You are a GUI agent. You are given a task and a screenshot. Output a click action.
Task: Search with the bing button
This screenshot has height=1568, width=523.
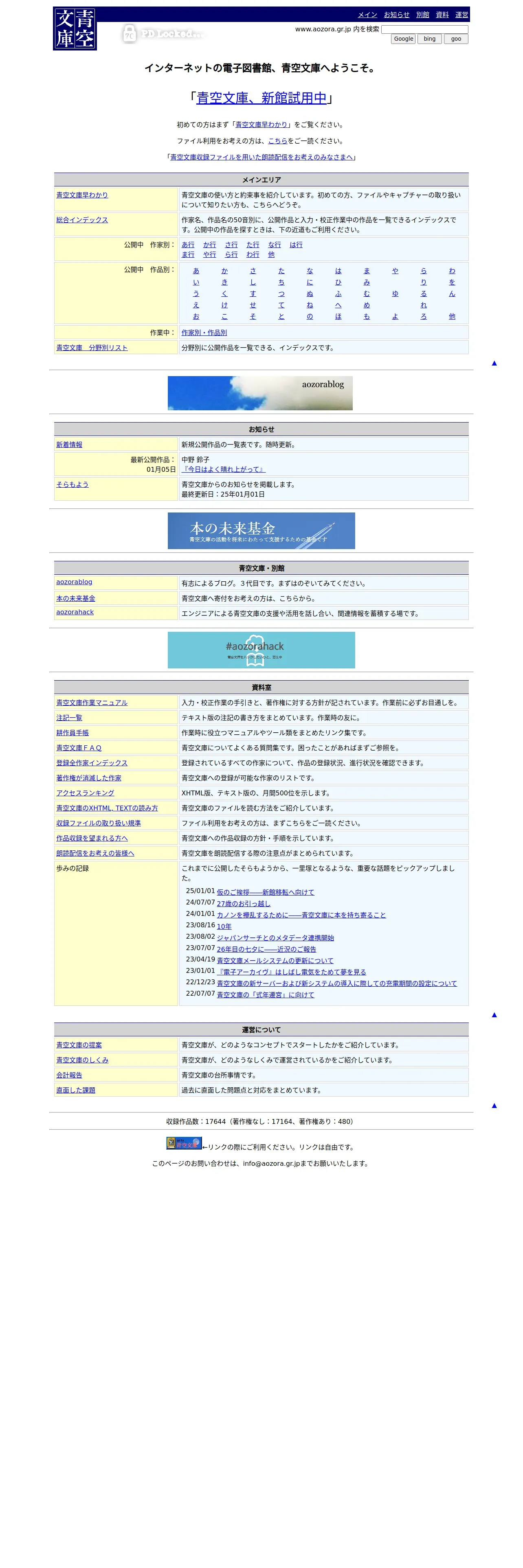click(430, 39)
